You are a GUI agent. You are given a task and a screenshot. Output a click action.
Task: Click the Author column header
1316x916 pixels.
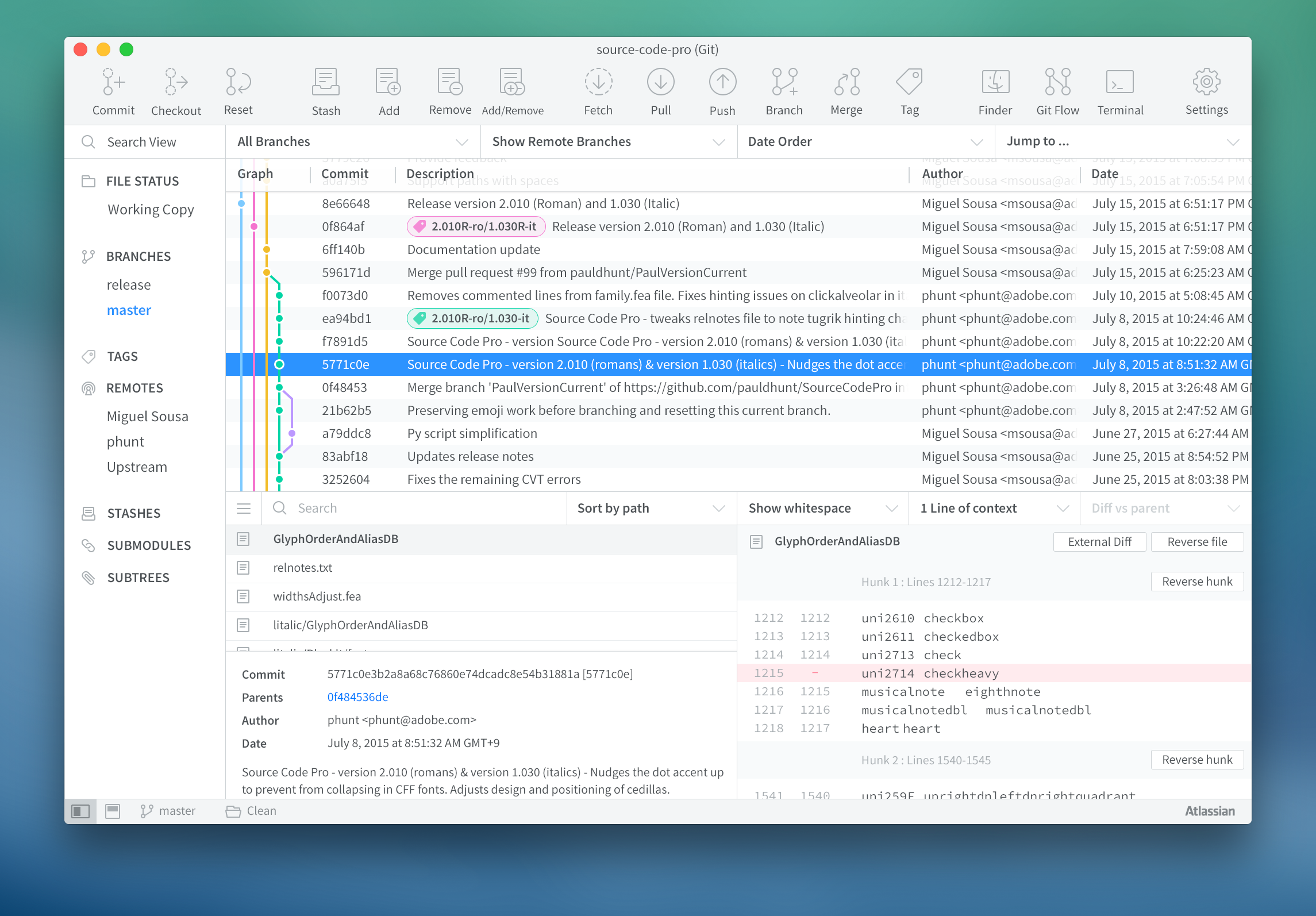(942, 174)
